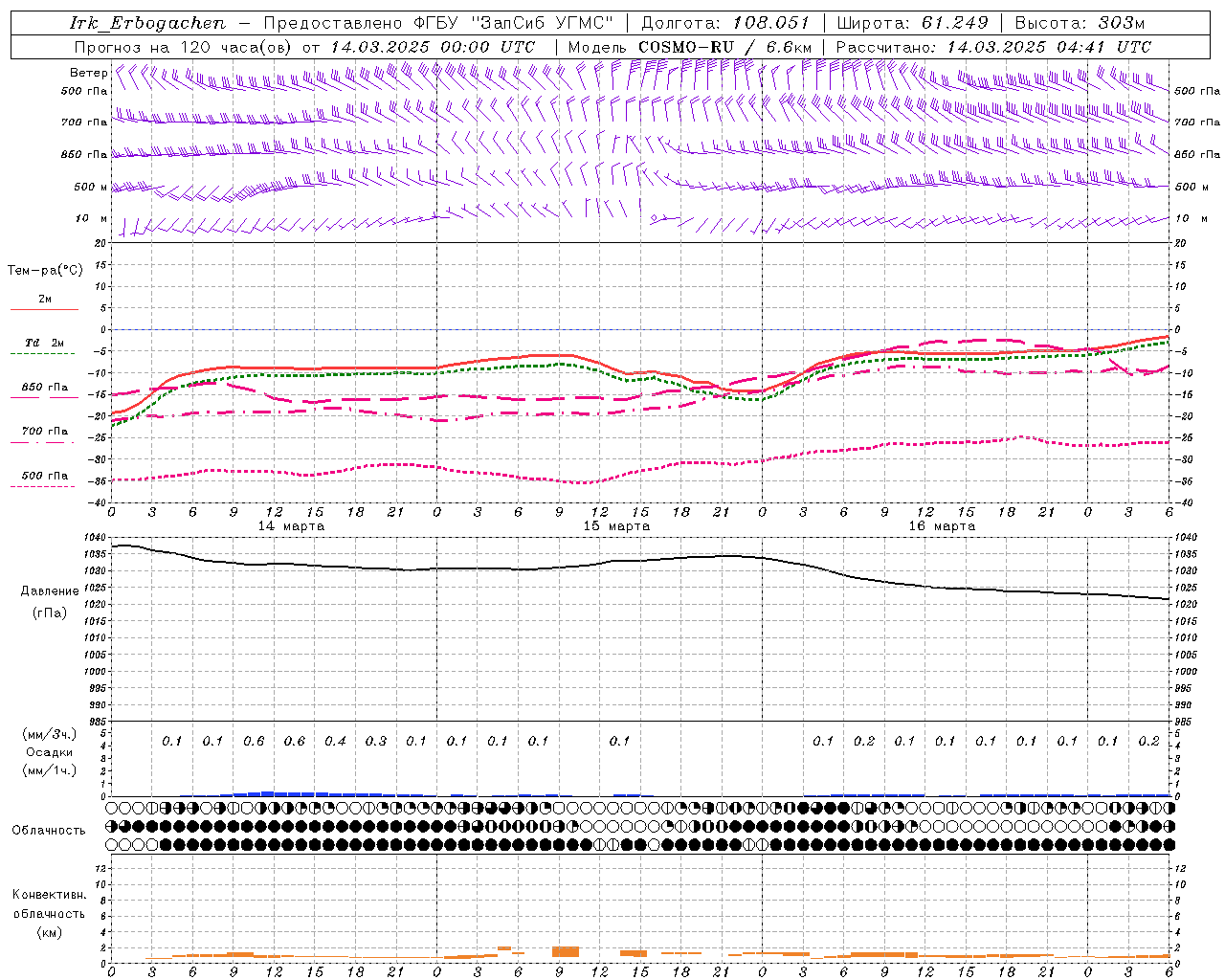Click the '14 марта' date label
This screenshot has width=1225, height=980.
(x=291, y=526)
